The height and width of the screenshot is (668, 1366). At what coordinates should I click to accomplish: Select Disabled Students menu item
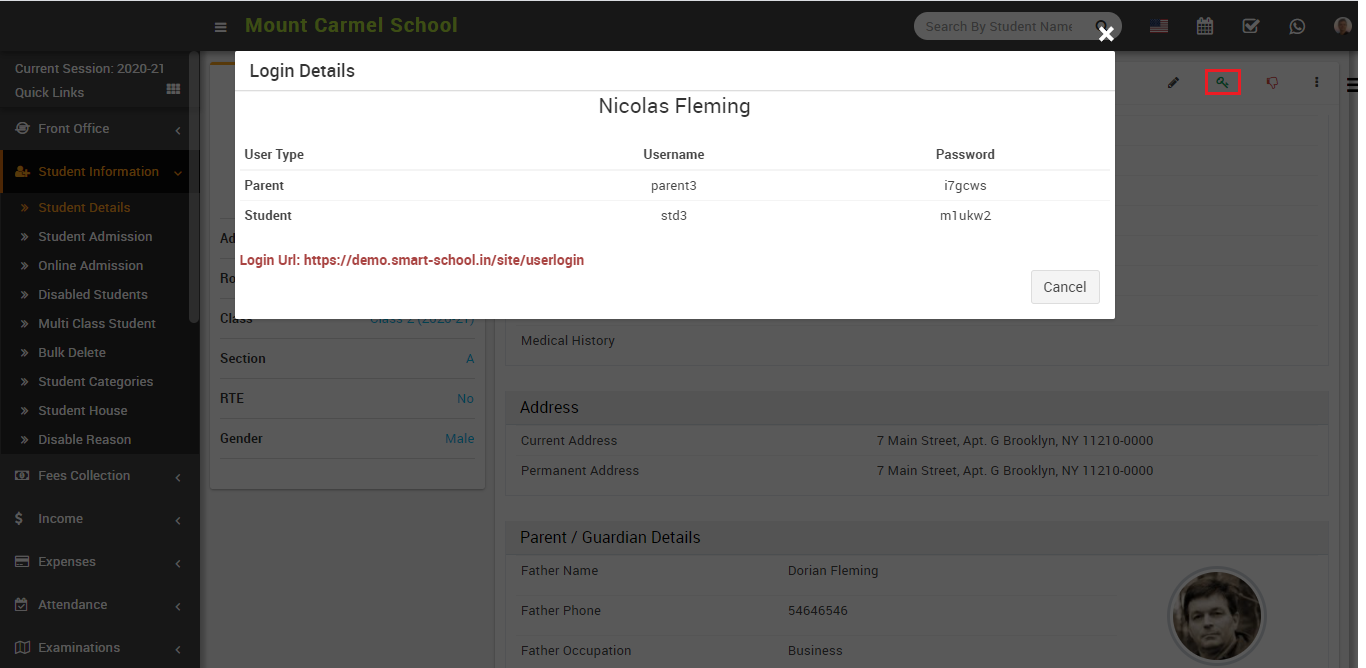[x=93, y=295]
